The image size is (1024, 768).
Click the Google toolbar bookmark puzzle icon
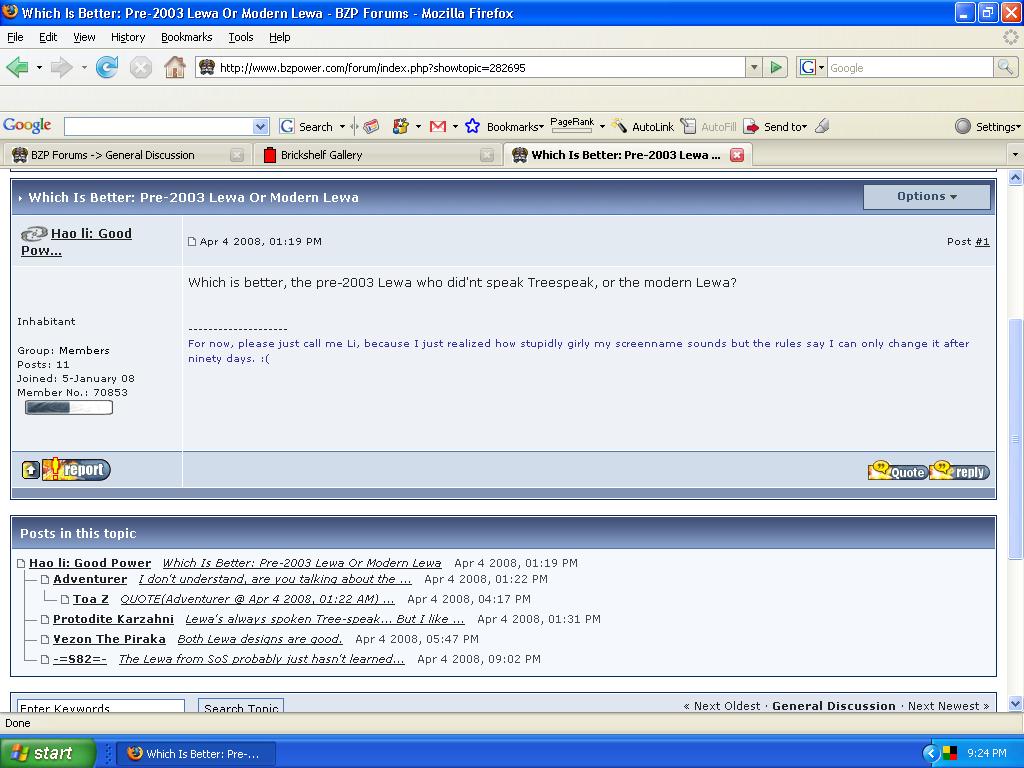coord(400,126)
